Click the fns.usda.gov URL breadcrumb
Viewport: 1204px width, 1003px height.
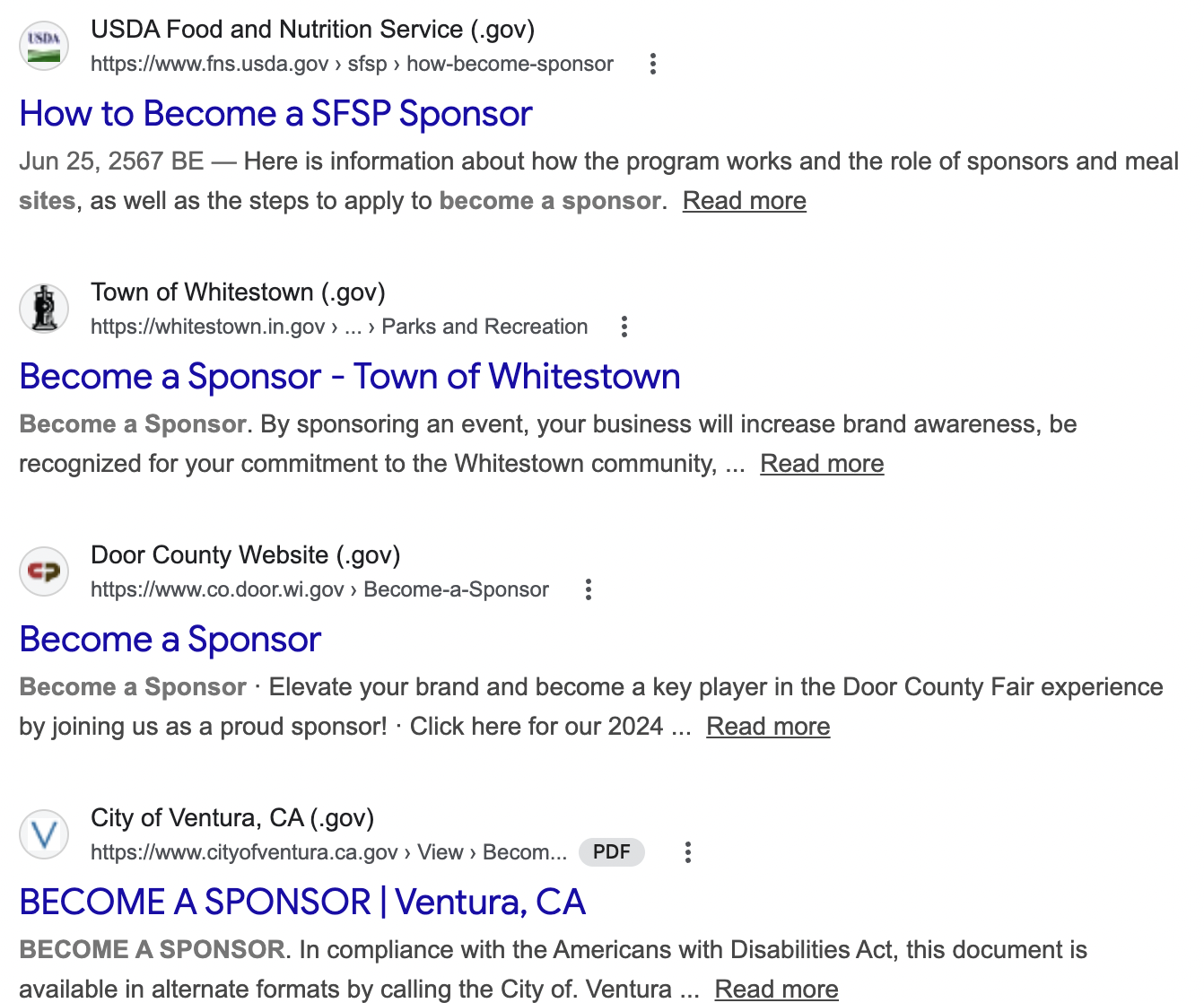(x=352, y=65)
